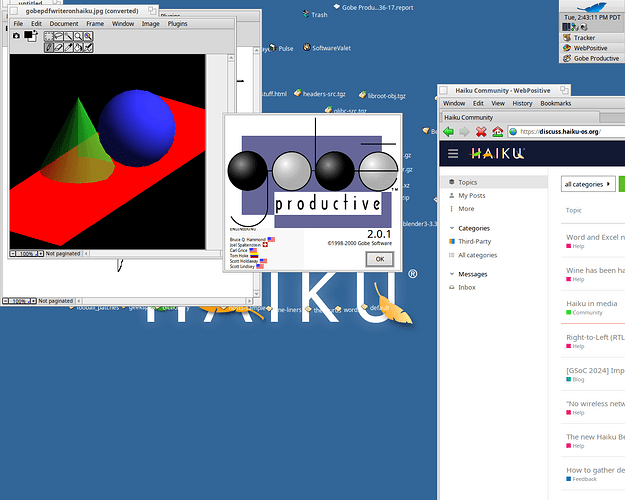
Task: Click the SoftwareValet desktop icon
Action: (x=327, y=48)
